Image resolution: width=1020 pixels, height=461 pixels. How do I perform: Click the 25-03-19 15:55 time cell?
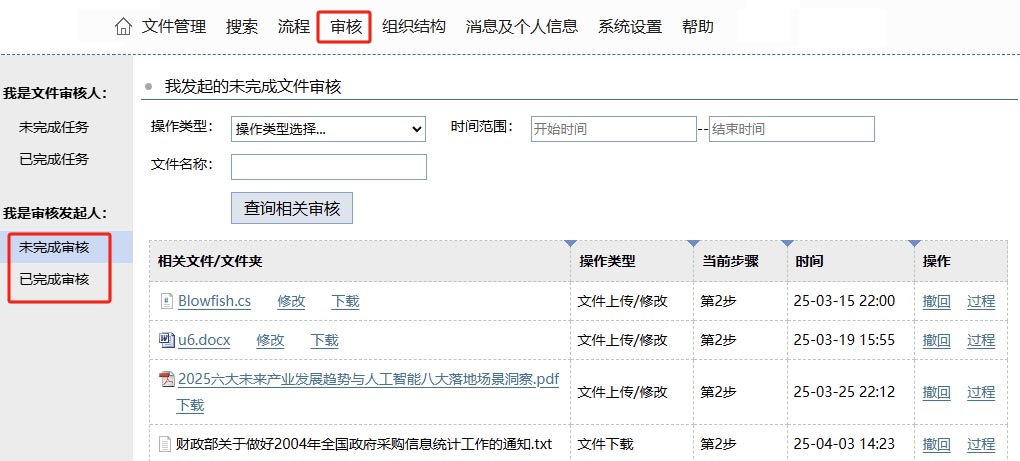(x=844, y=340)
